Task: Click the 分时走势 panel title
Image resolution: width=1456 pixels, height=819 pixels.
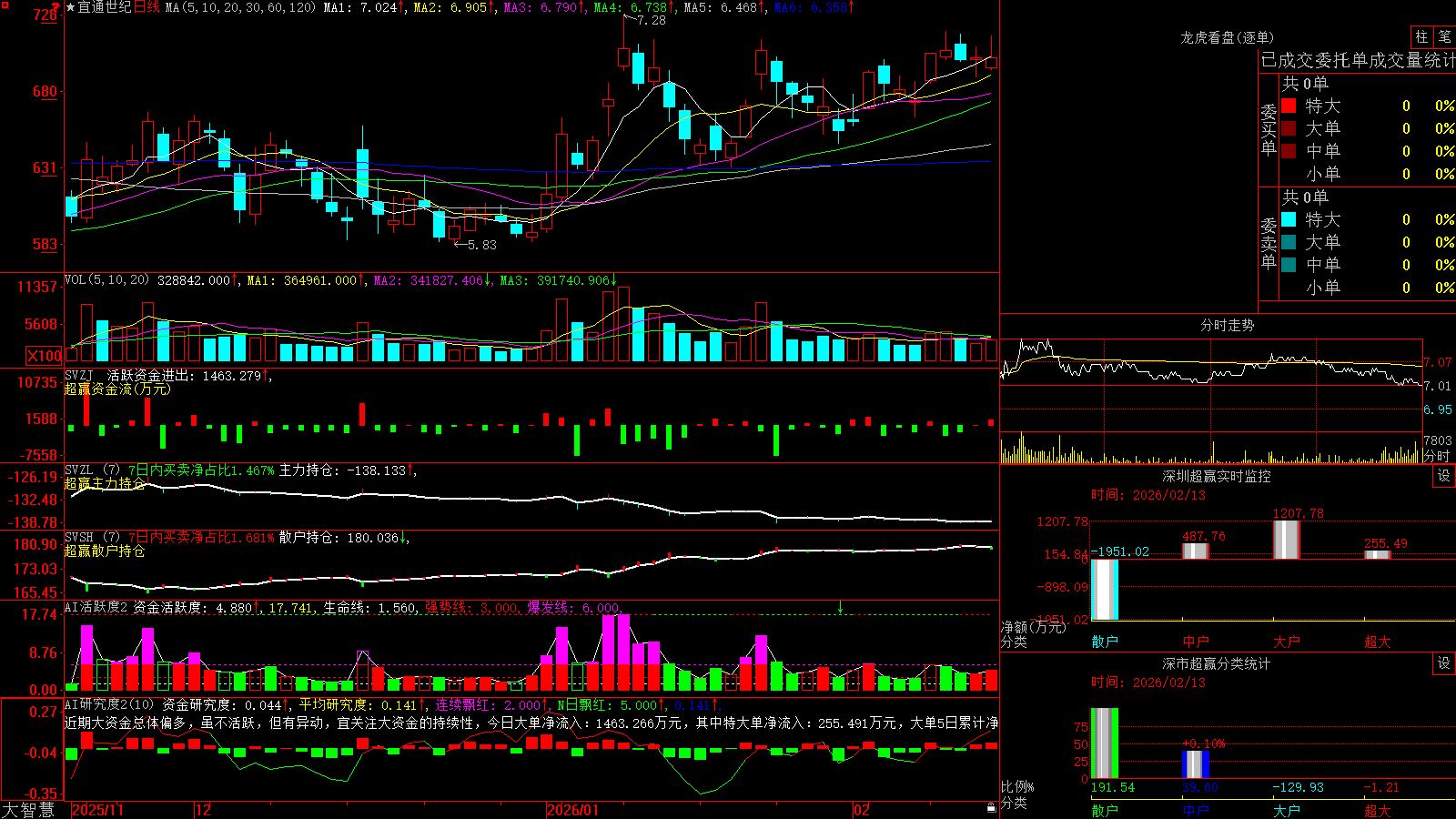Action: click(1228, 325)
